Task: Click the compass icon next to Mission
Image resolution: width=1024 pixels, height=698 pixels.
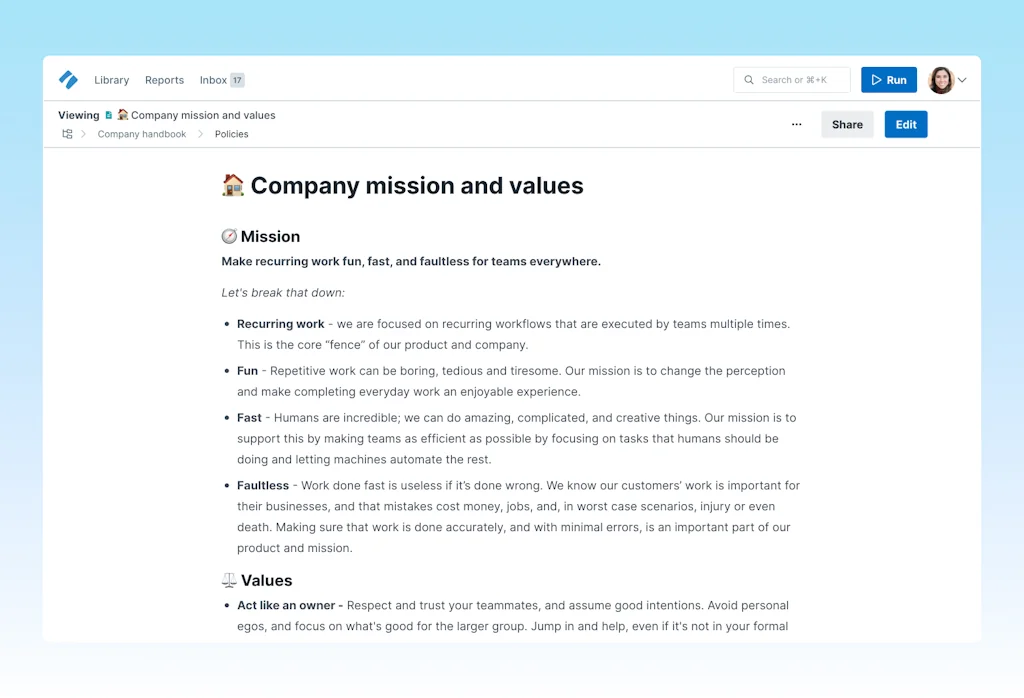Action: click(229, 237)
